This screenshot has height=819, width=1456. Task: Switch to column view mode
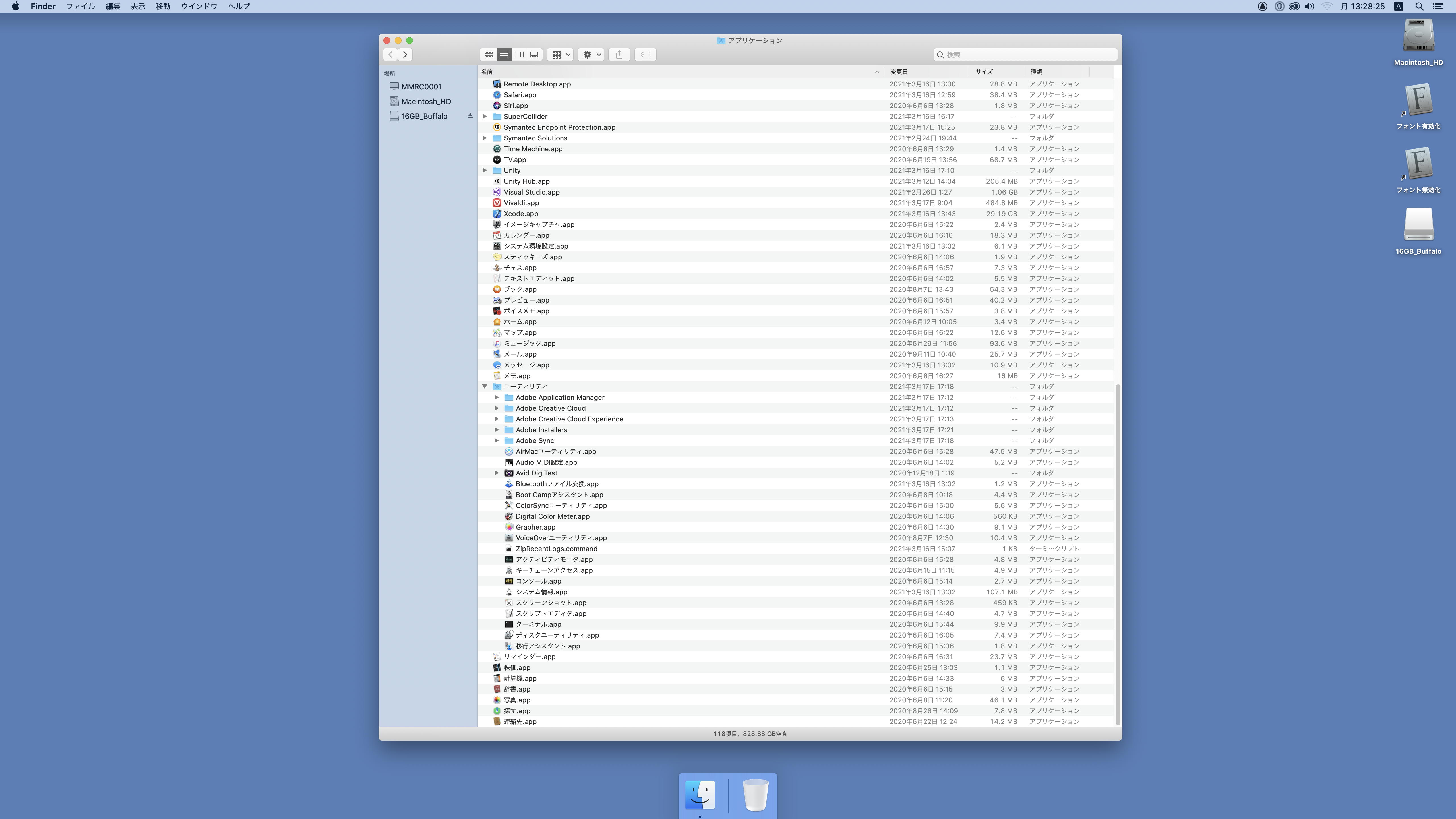(519, 55)
